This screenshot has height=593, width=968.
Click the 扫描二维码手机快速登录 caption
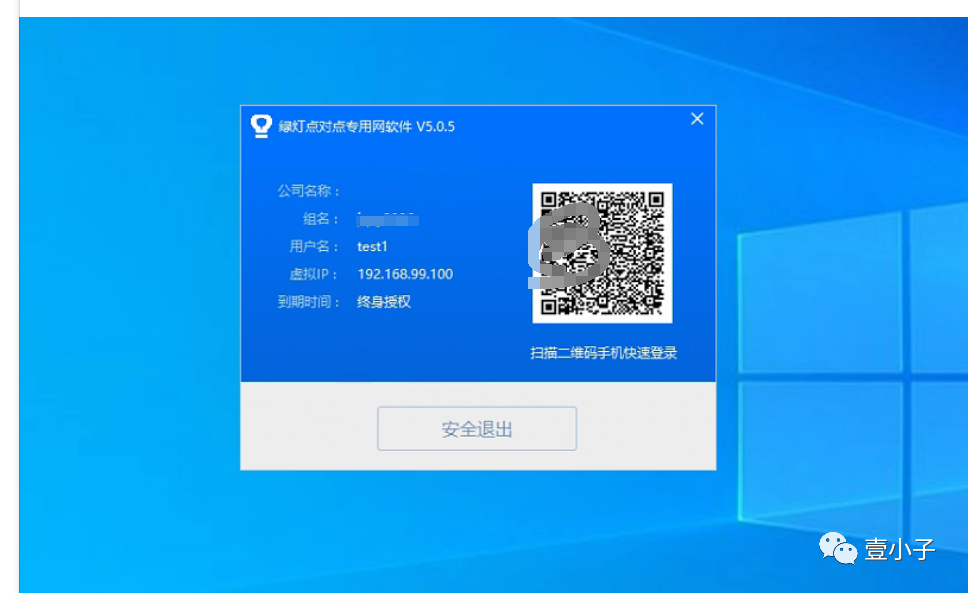click(603, 353)
